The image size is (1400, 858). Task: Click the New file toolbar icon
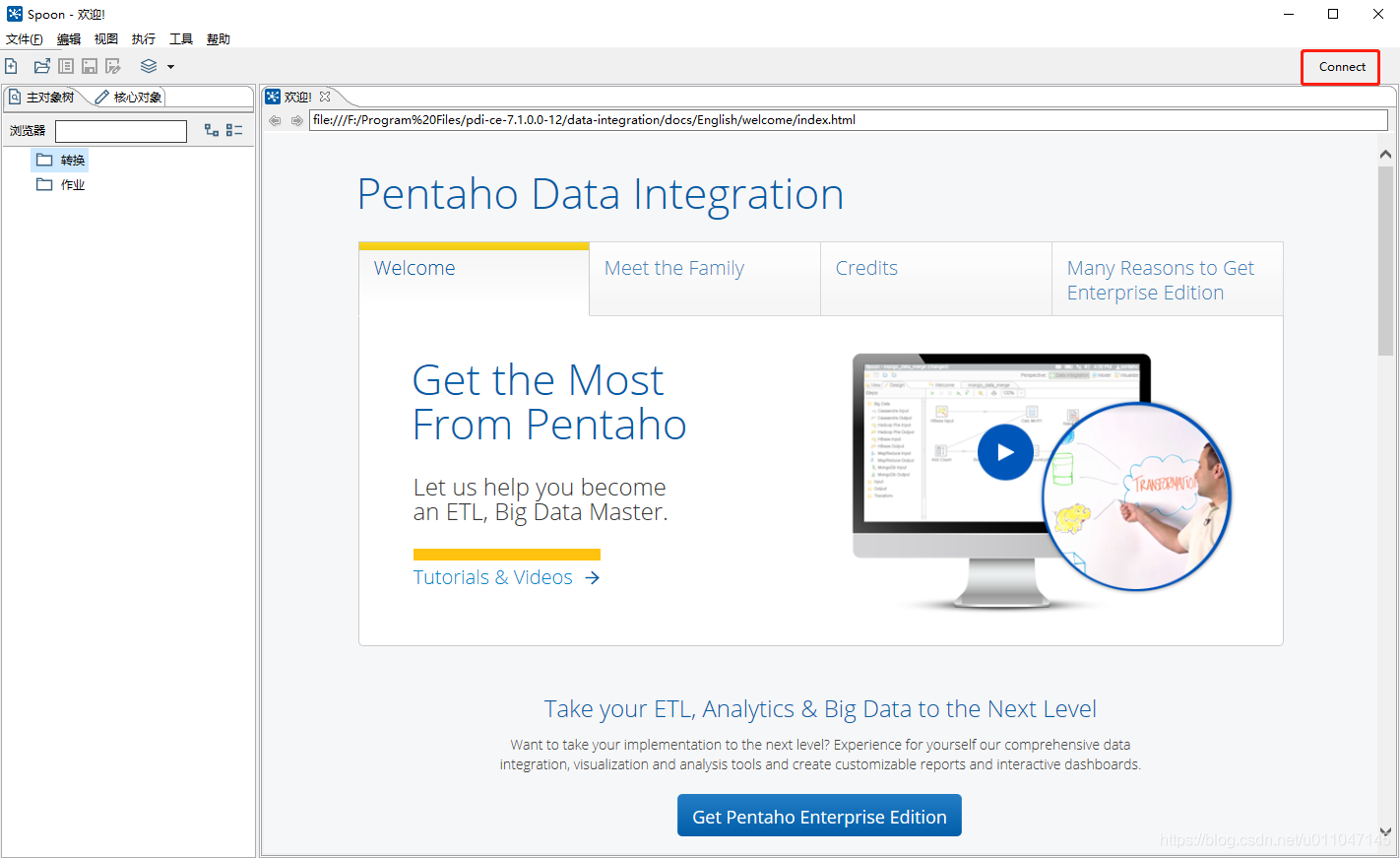[12, 66]
